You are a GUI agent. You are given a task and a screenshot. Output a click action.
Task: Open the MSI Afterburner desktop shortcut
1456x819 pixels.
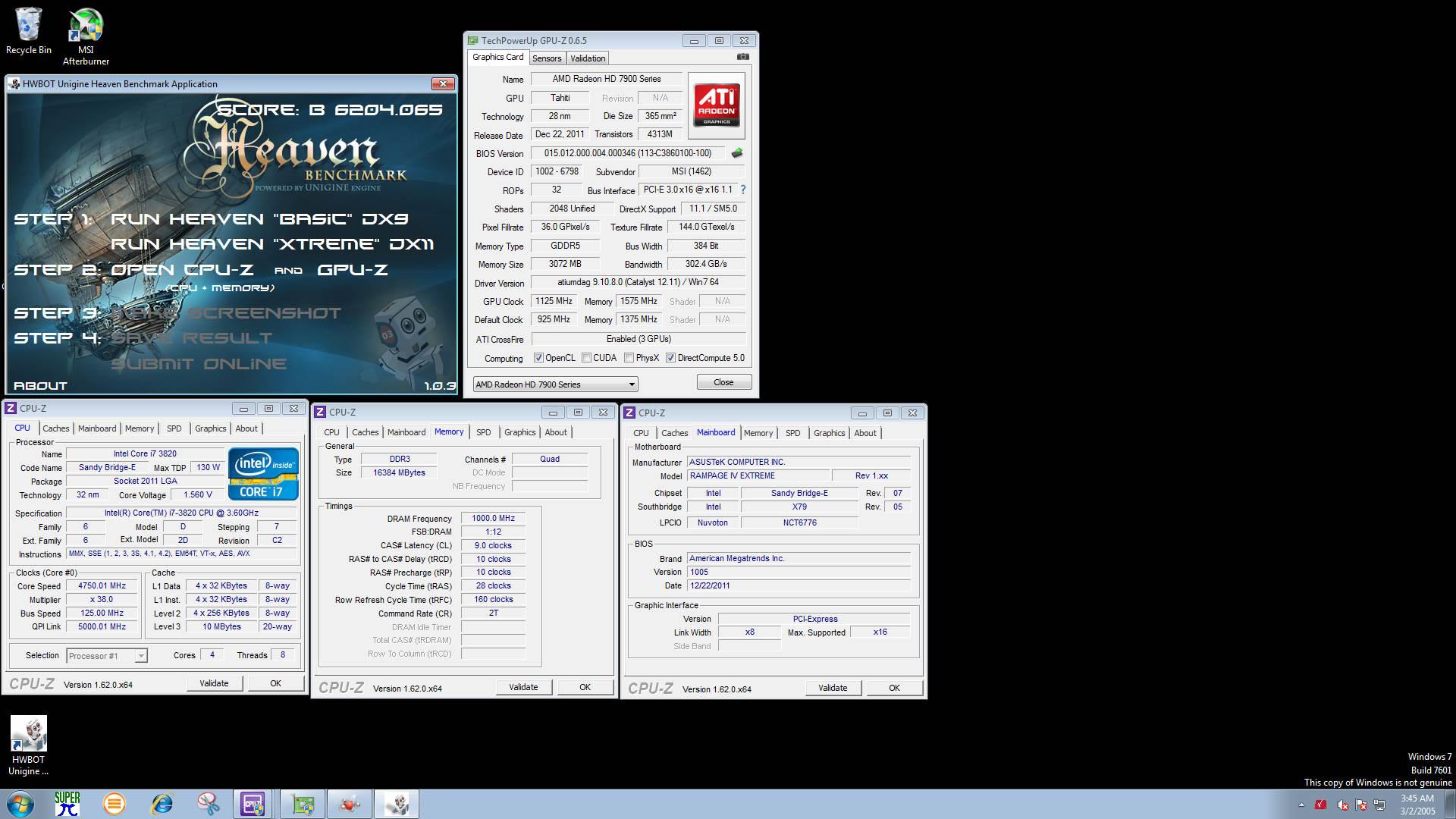(86, 37)
